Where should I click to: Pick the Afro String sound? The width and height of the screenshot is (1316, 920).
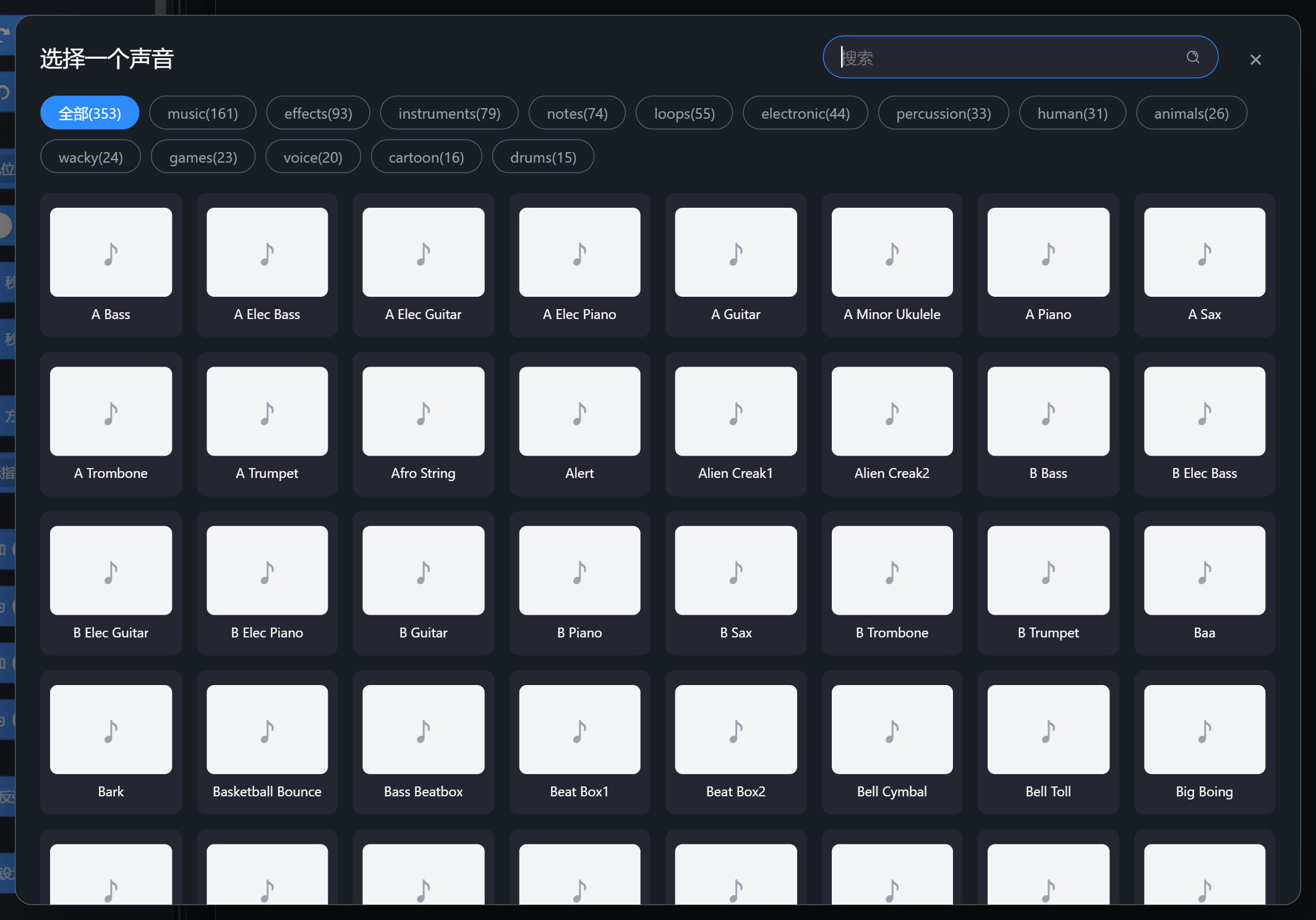point(424,424)
